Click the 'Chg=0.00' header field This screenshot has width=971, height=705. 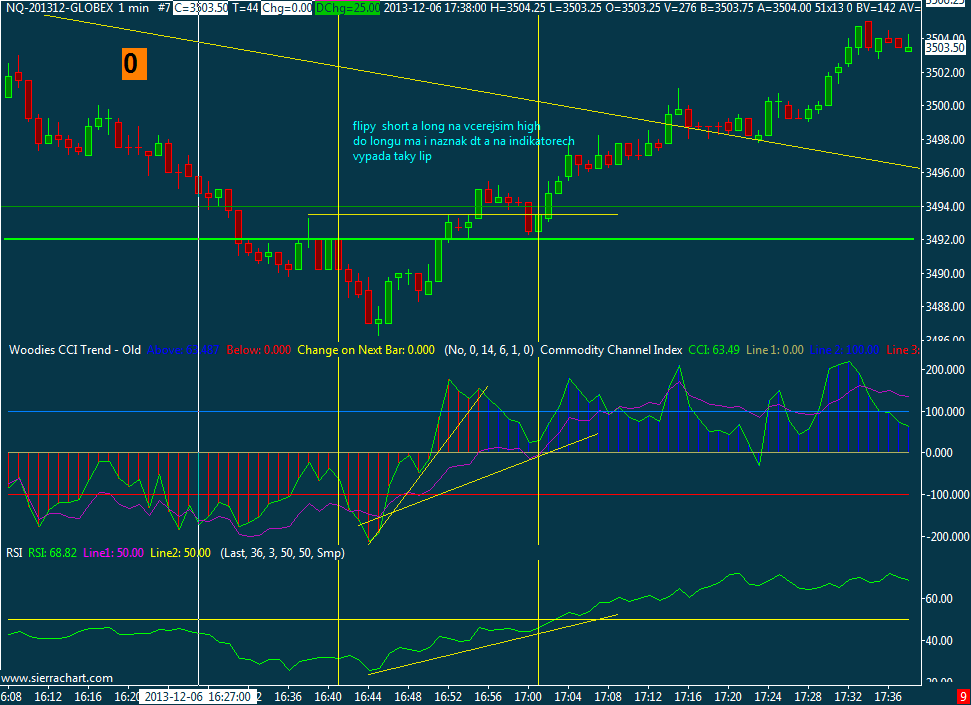point(287,7)
